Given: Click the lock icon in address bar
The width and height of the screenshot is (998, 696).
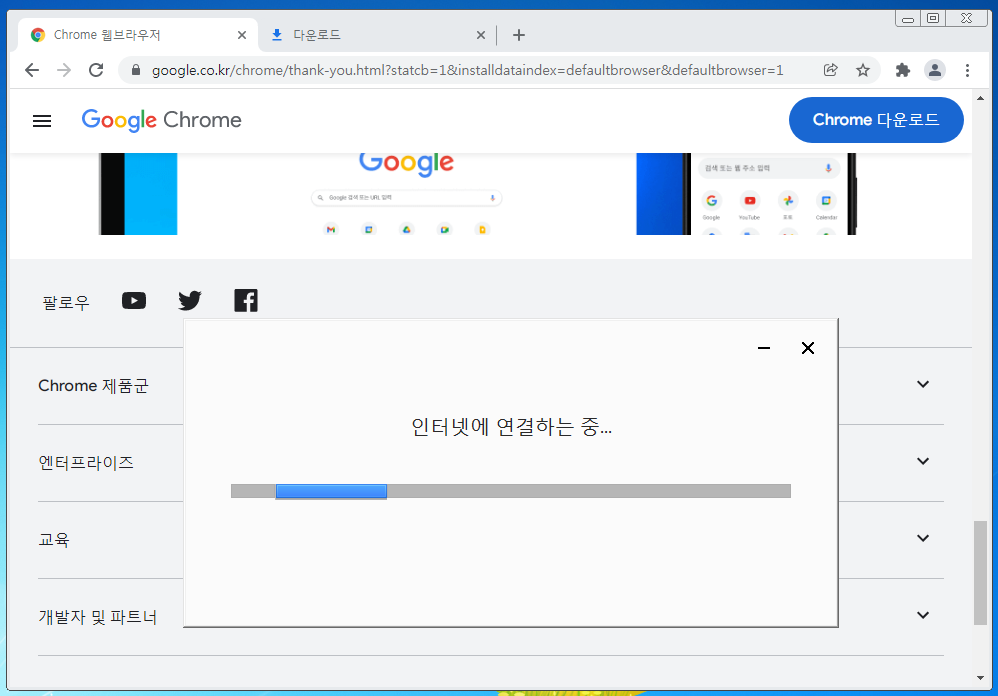Looking at the screenshot, I should [136, 70].
